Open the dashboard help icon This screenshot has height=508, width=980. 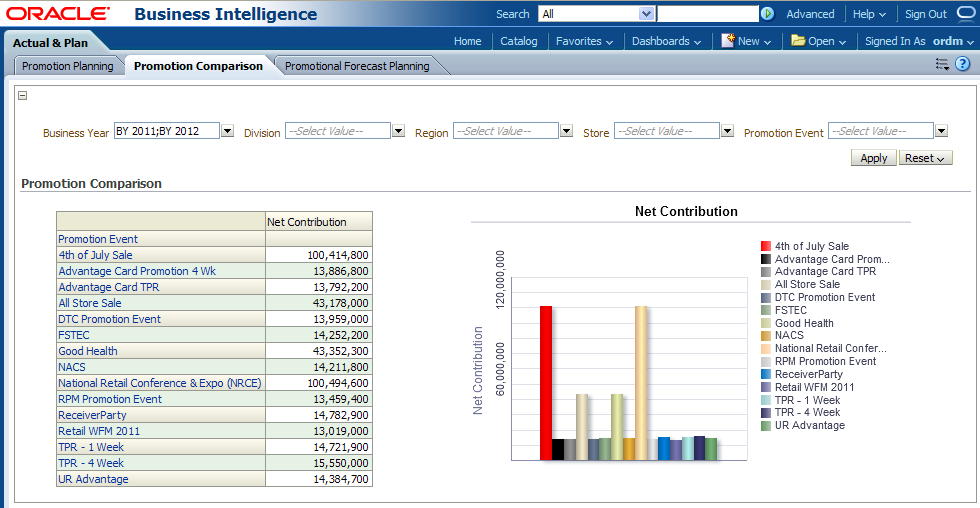pos(962,64)
